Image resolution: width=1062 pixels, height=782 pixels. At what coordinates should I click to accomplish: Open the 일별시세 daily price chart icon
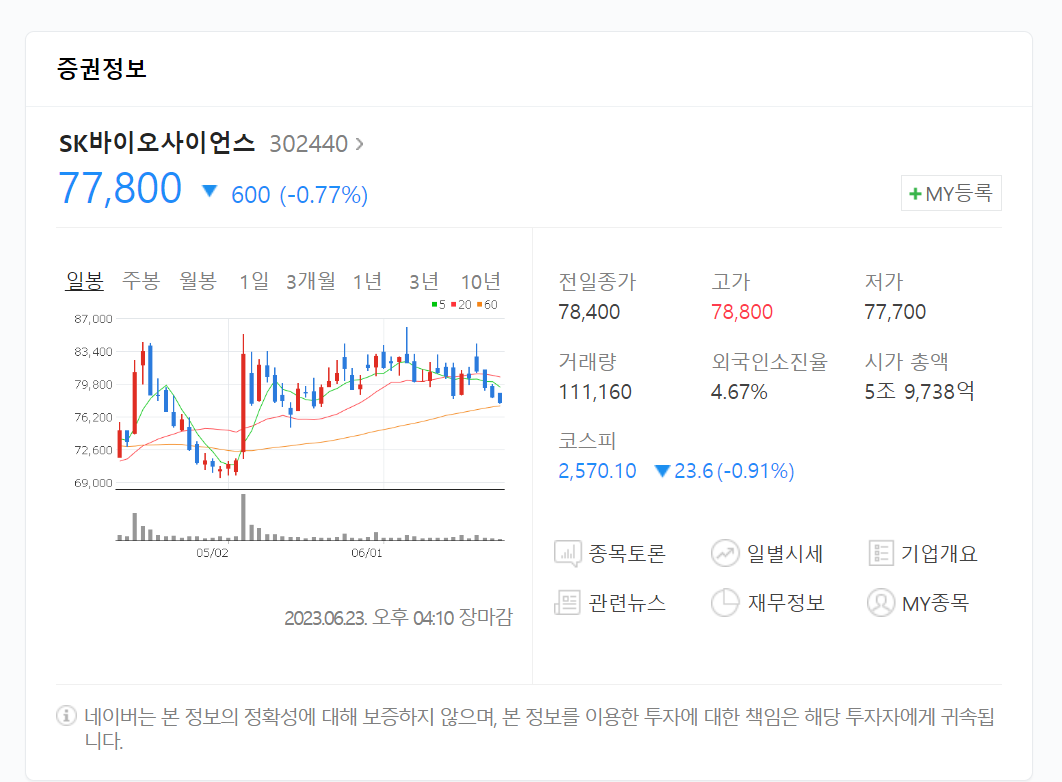point(725,553)
